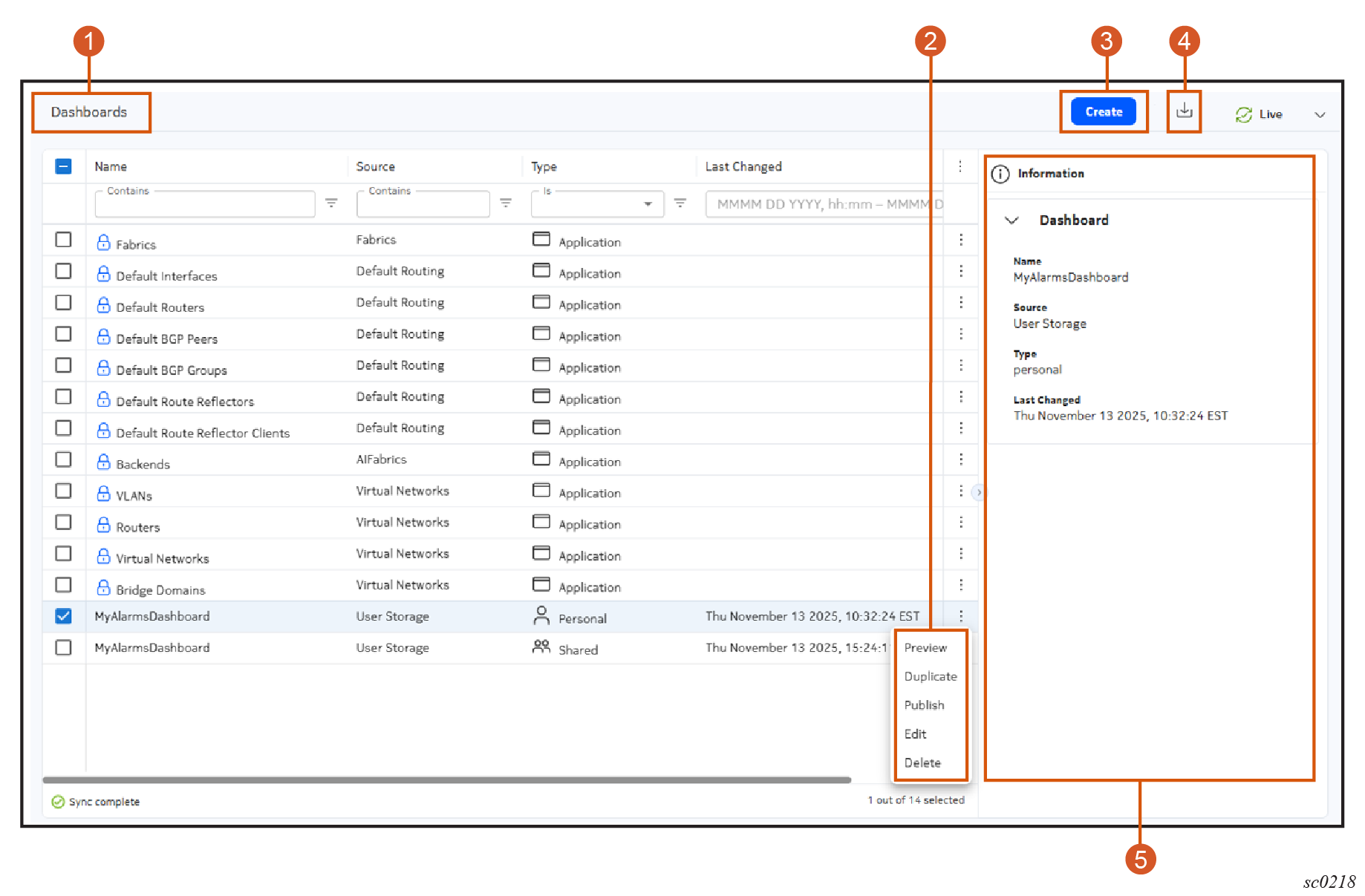Click the export download icon

point(1184,111)
